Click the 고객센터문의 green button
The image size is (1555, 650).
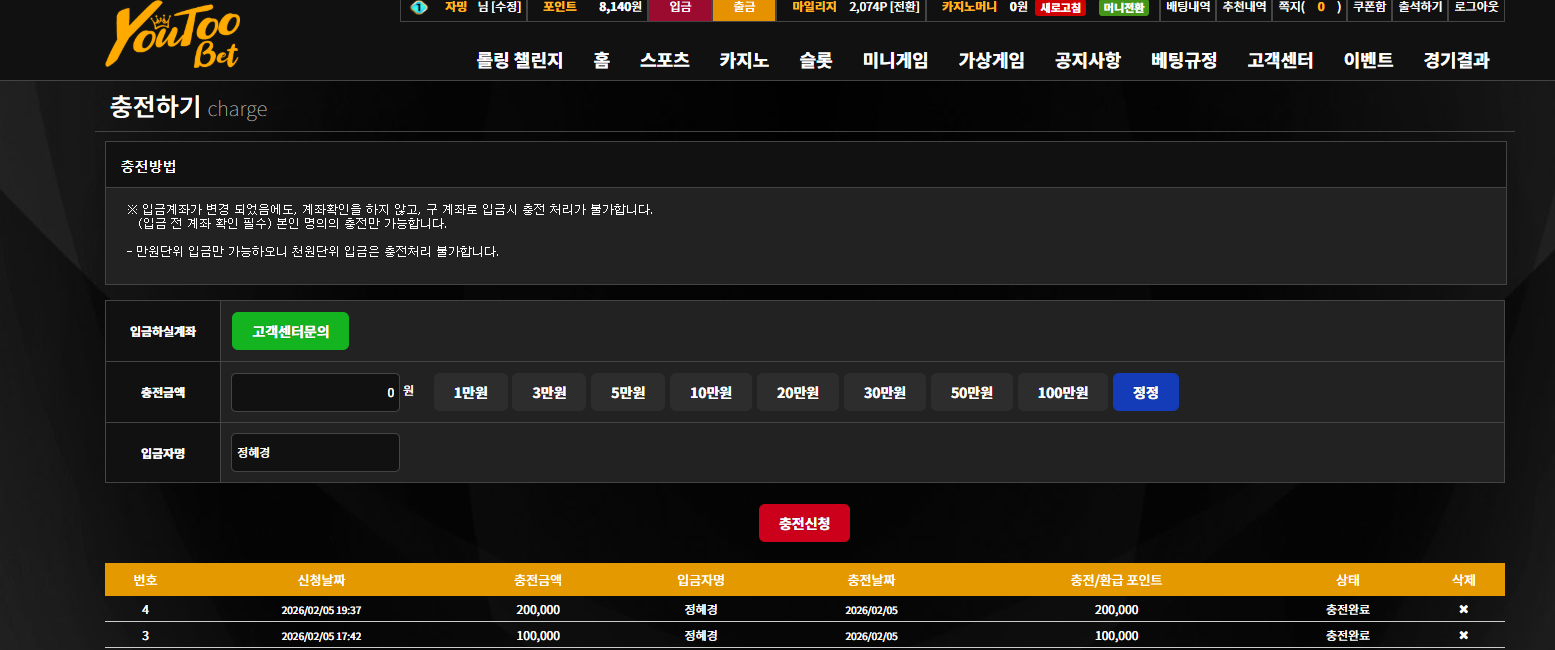(290, 331)
